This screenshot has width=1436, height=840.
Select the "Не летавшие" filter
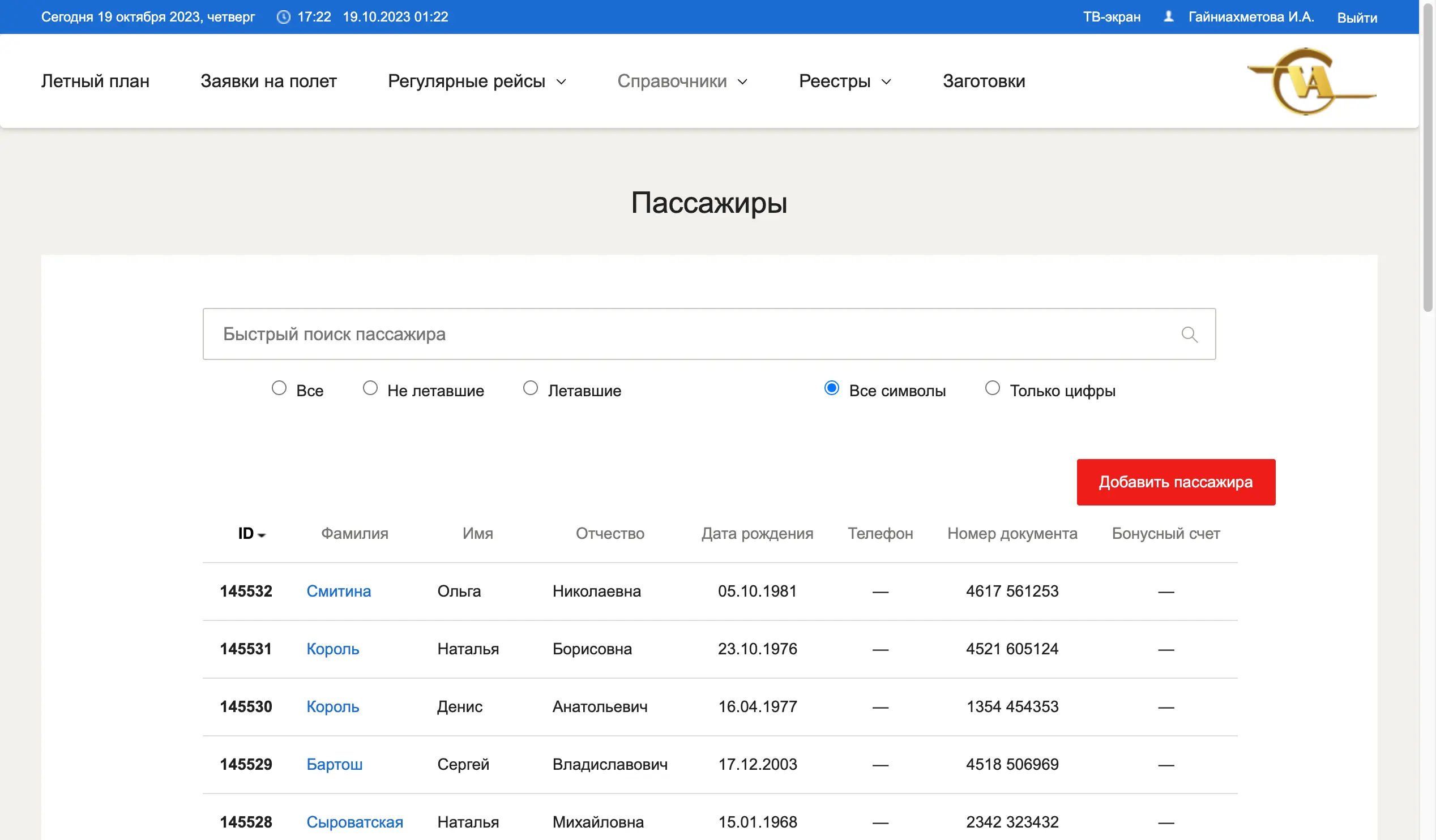tap(370, 388)
